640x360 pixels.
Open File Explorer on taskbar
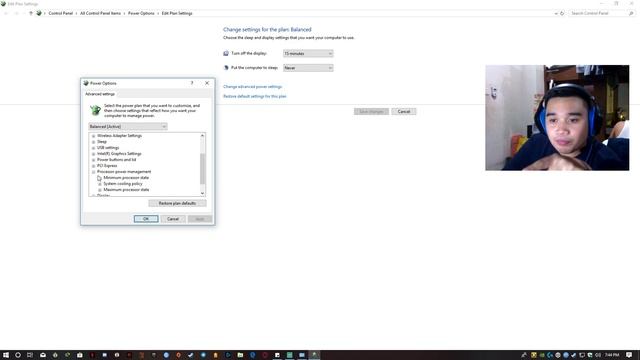[240, 355]
